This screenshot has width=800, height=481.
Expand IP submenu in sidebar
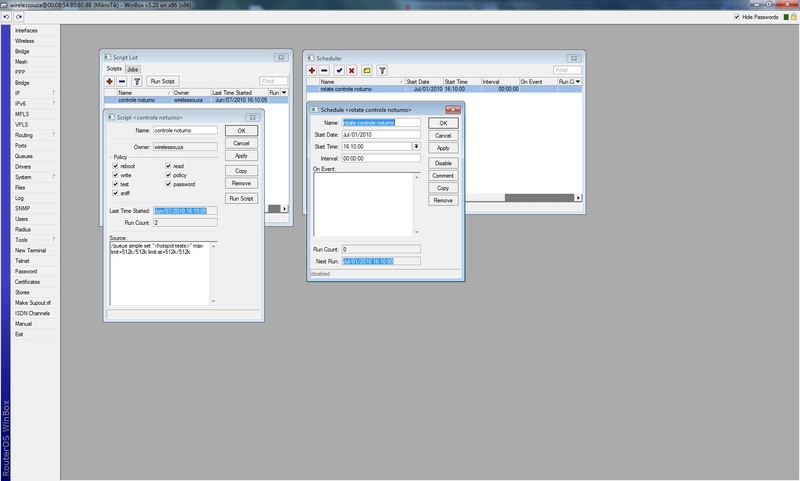pos(54,93)
